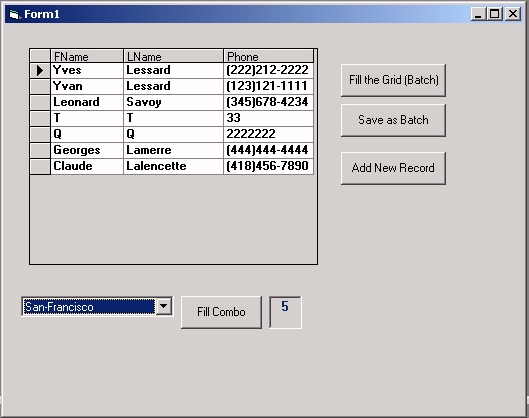Screen dimensions: 529x418
Task: Click the label box showing 5
Action: [285, 312]
